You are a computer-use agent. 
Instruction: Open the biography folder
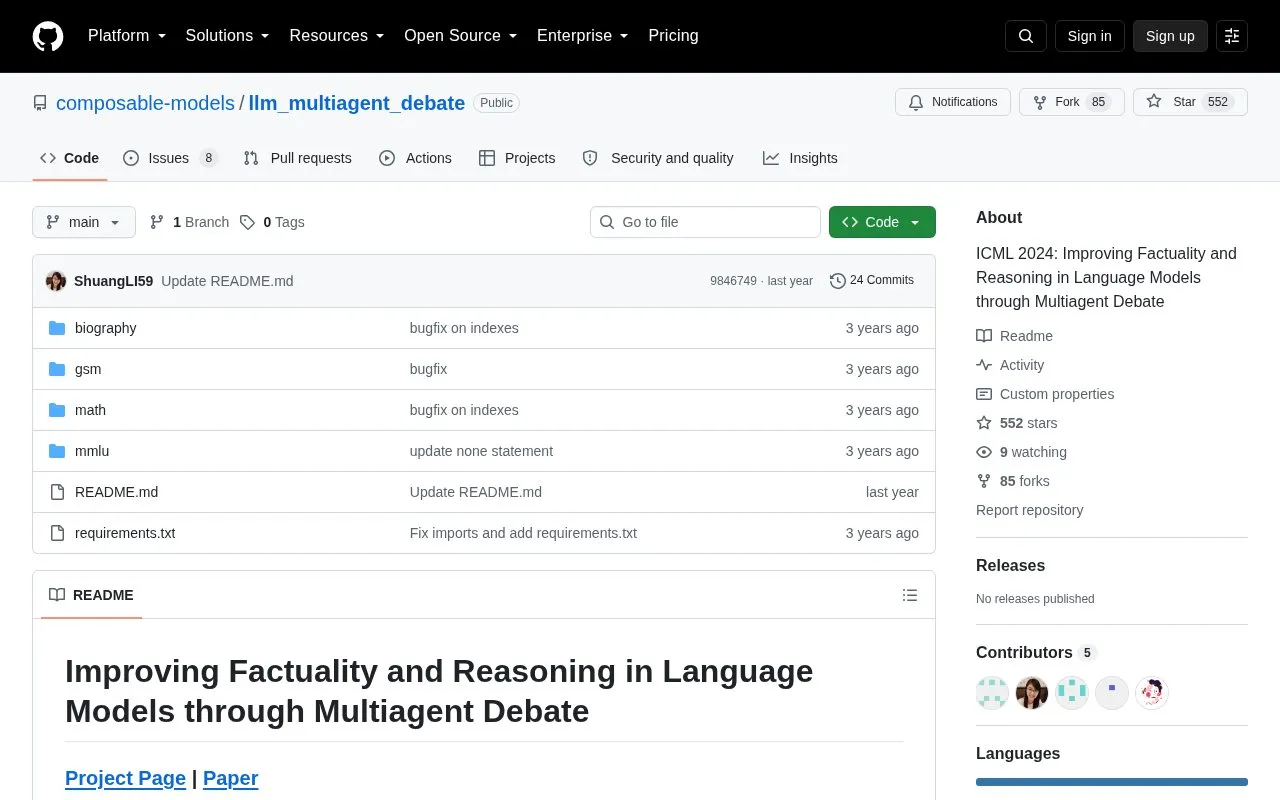[x=105, y=328]
